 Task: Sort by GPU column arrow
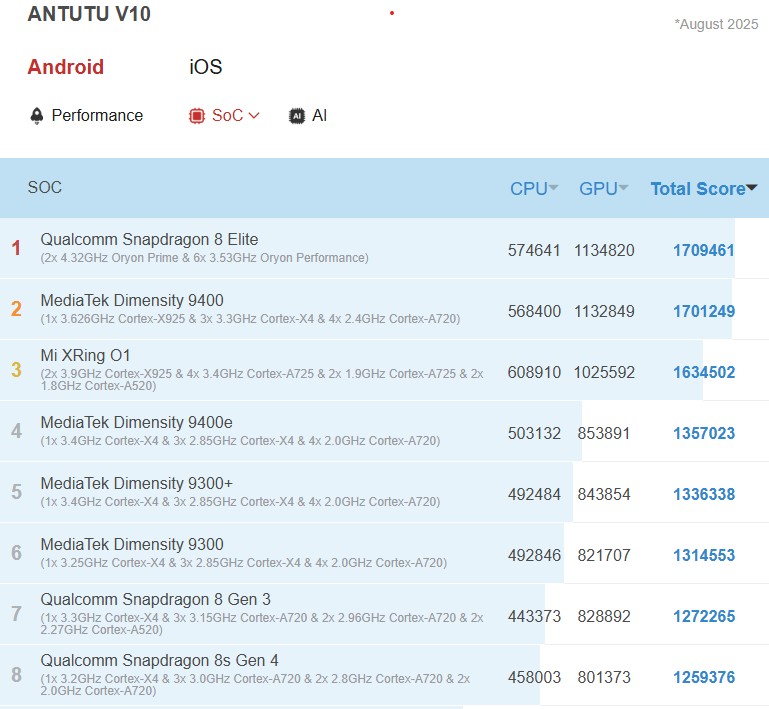coord(623,188)
